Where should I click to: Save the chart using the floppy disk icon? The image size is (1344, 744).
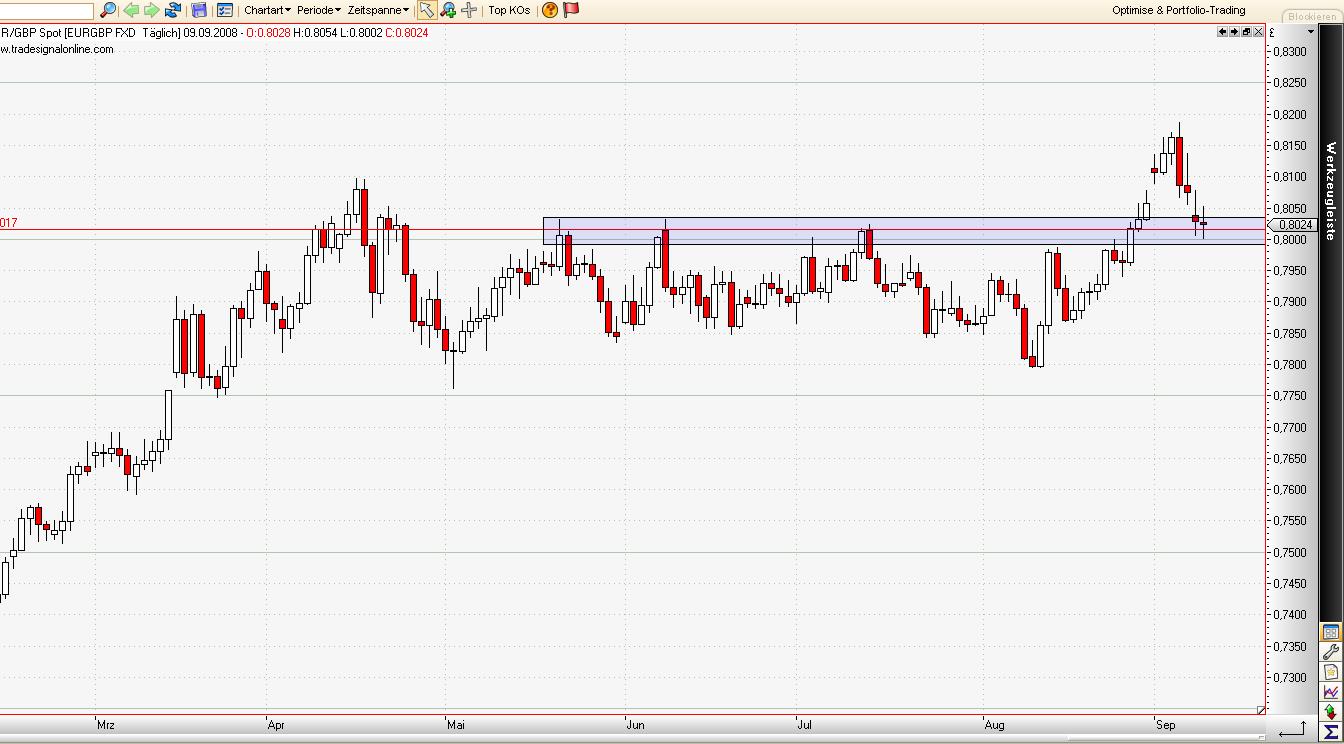click(199, 10)
